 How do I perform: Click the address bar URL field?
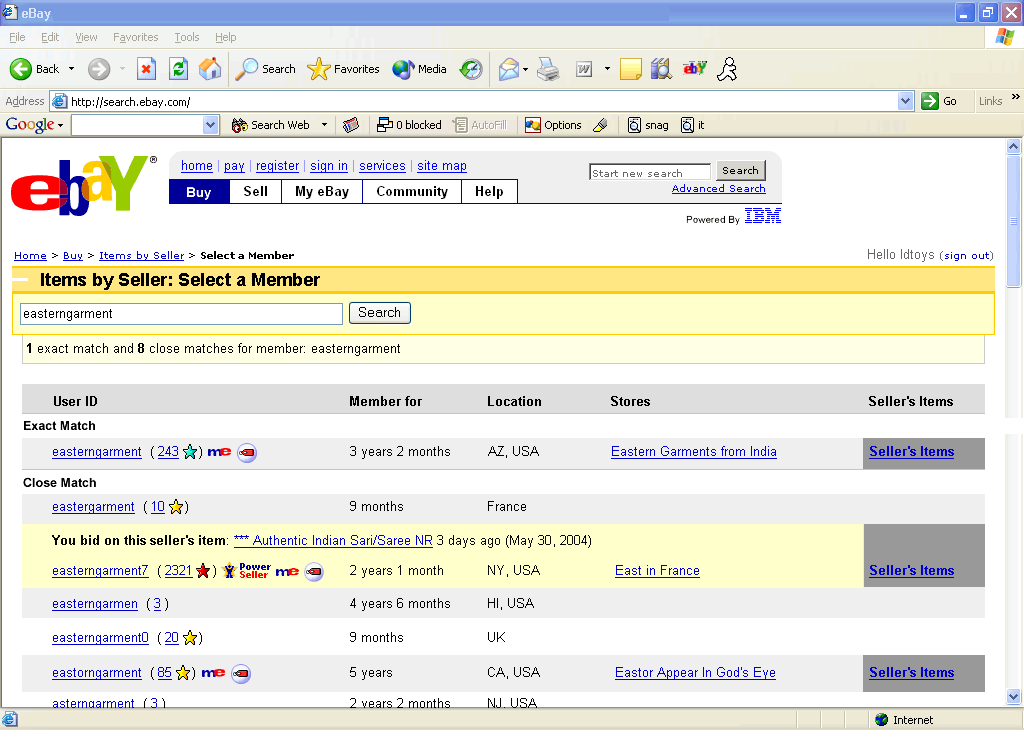(473, 101)
